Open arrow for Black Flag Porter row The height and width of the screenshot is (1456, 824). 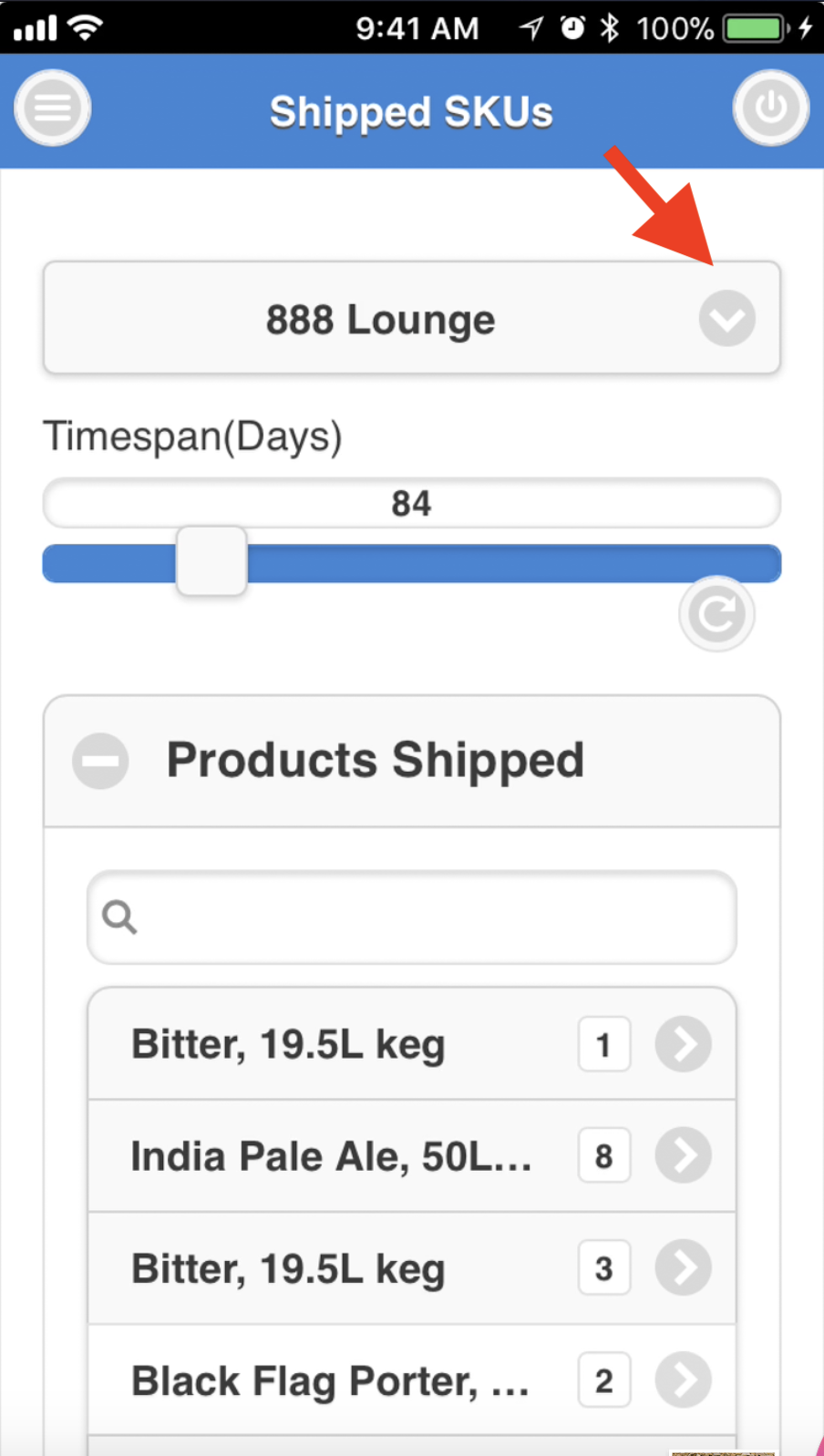tap(683, 1380)
